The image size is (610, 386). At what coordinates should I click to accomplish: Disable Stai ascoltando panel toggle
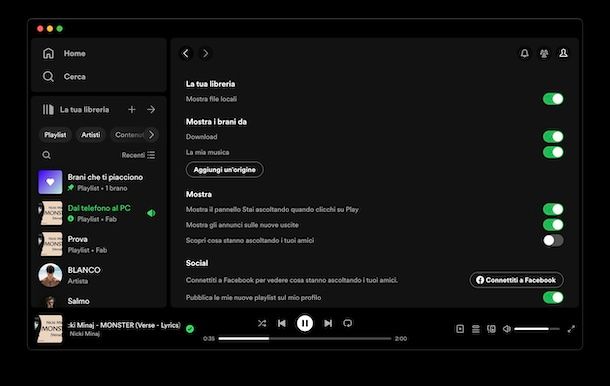point(553,209)
